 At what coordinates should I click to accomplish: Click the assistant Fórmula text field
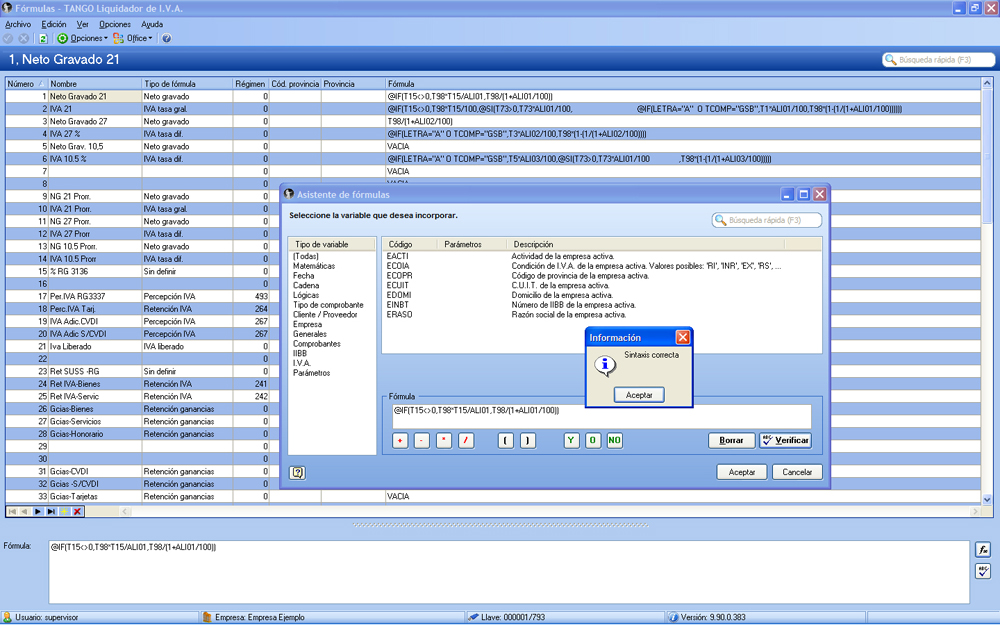pyautogui.click(x=601, y=416)
